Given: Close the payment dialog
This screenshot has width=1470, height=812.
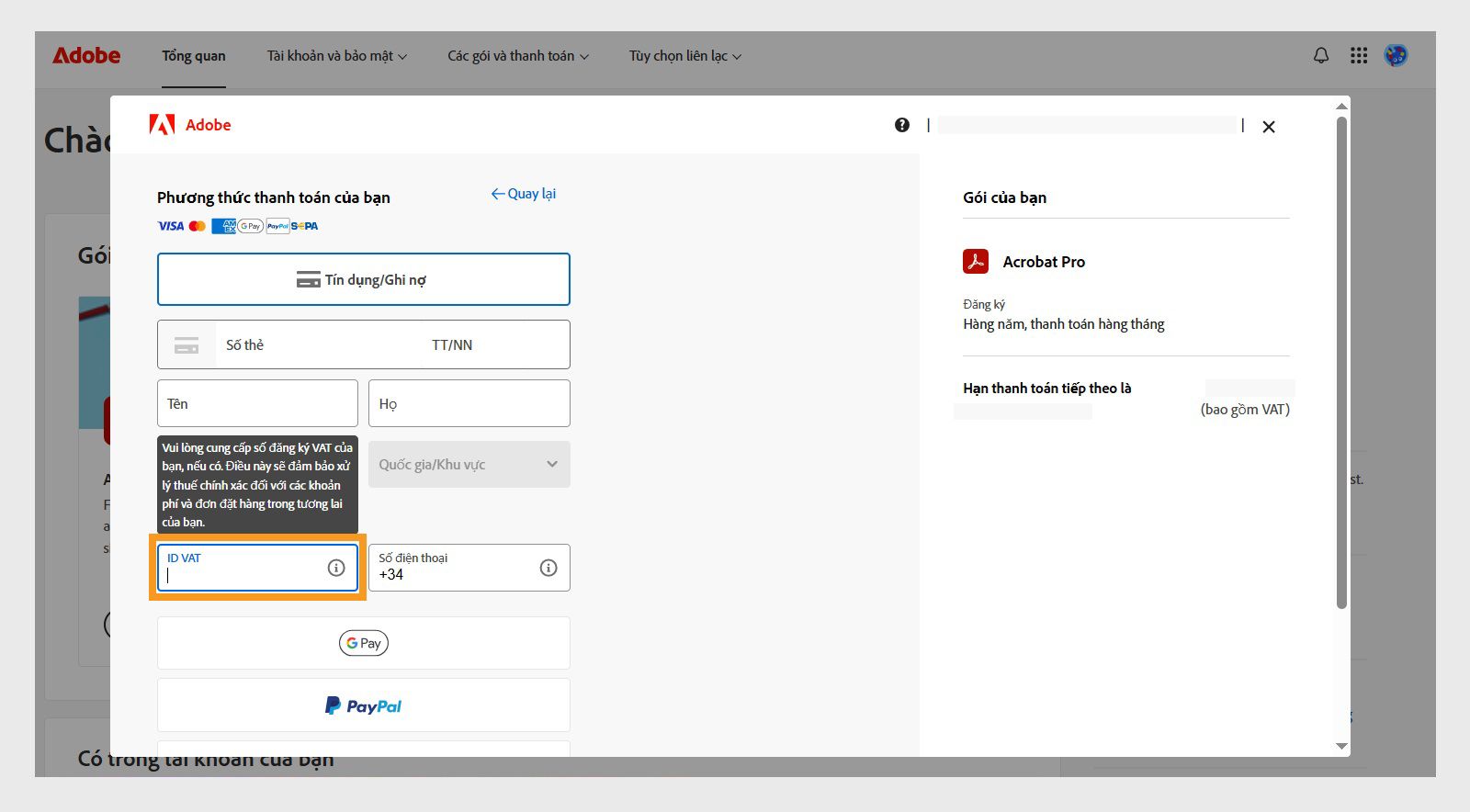Looking at the screenshot, I should point(1269,127).
